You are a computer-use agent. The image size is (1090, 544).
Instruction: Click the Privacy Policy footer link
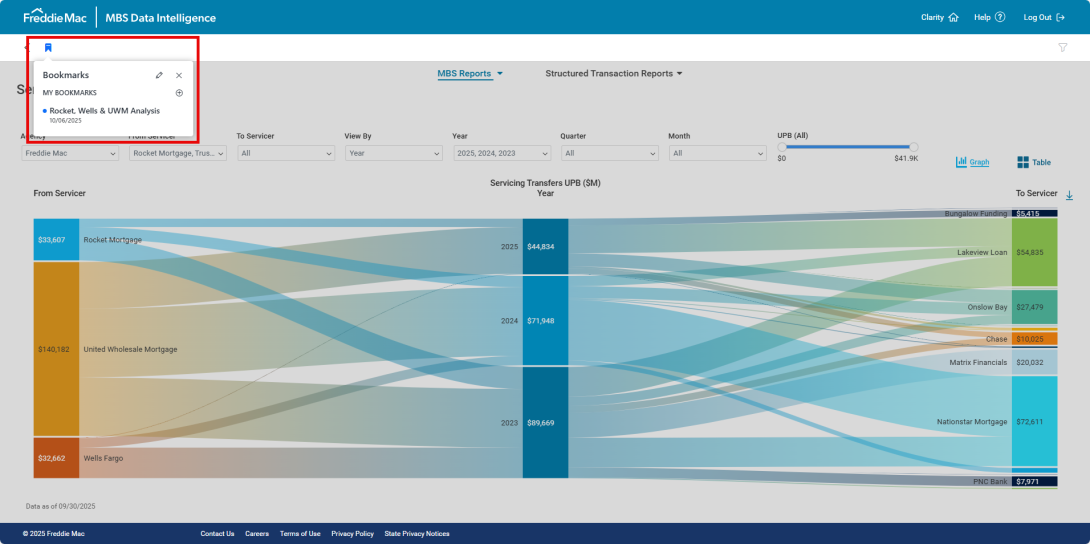[352, 534]
